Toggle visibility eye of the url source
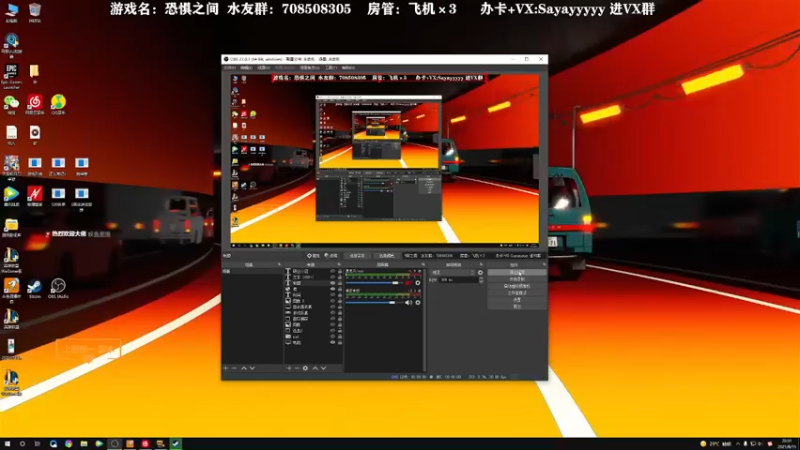Image resolution: width=800 pixels, height=450 pixels. coord(333,337)
